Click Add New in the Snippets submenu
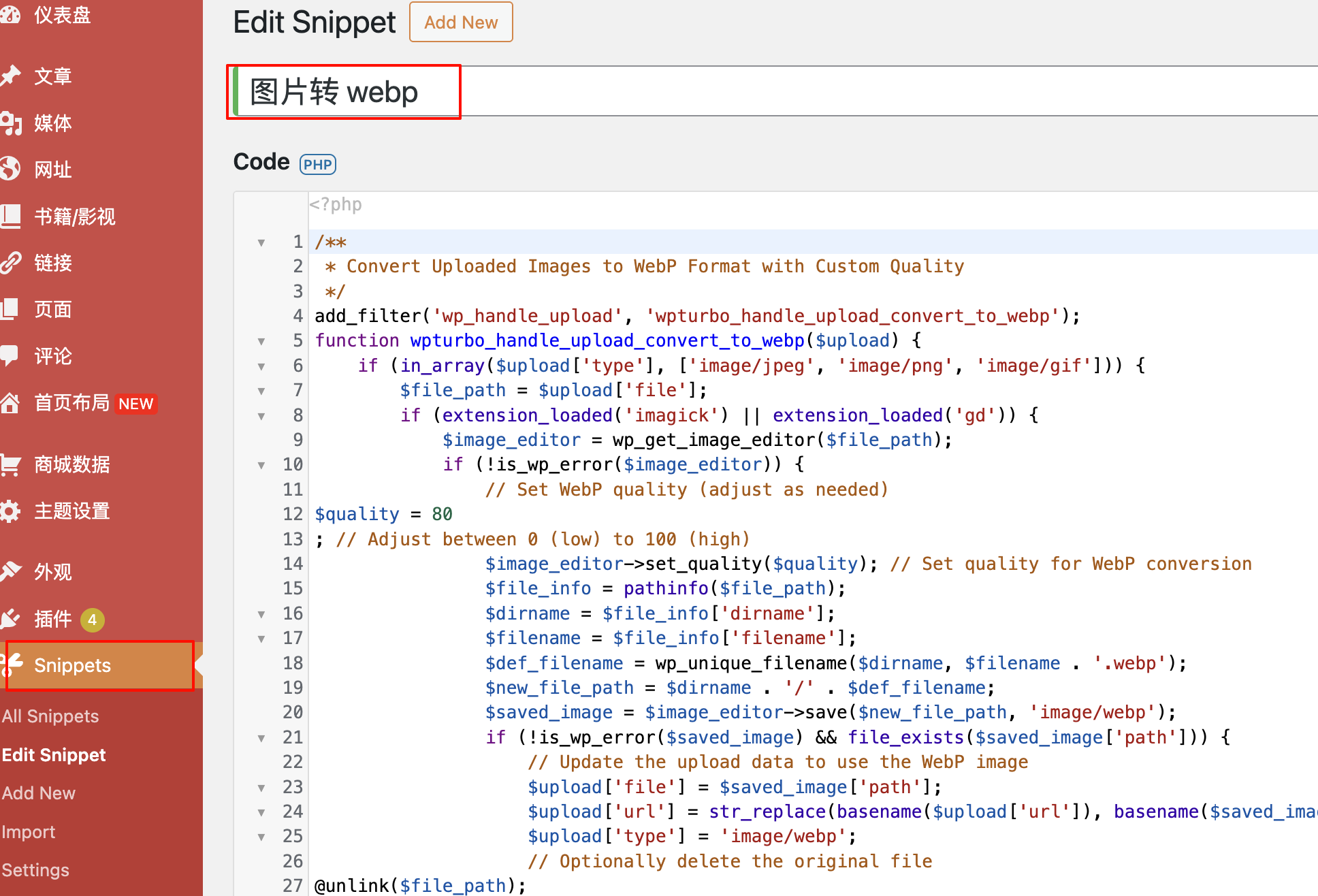Viewport: 1318px width, 896px height. click(x=39, y=793)
